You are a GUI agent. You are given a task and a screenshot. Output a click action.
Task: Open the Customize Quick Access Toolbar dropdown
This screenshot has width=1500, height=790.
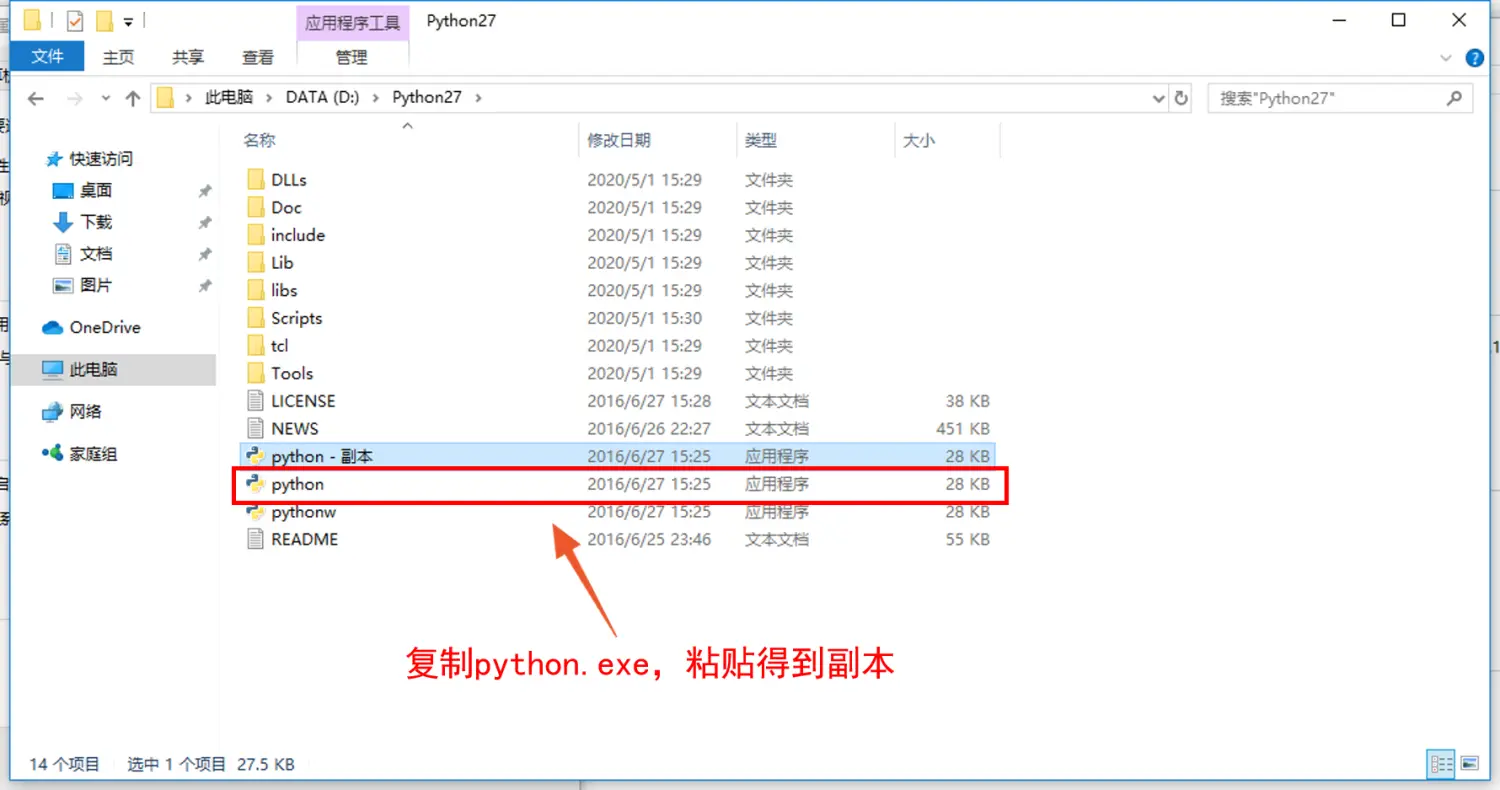click(x=128, y=22)
